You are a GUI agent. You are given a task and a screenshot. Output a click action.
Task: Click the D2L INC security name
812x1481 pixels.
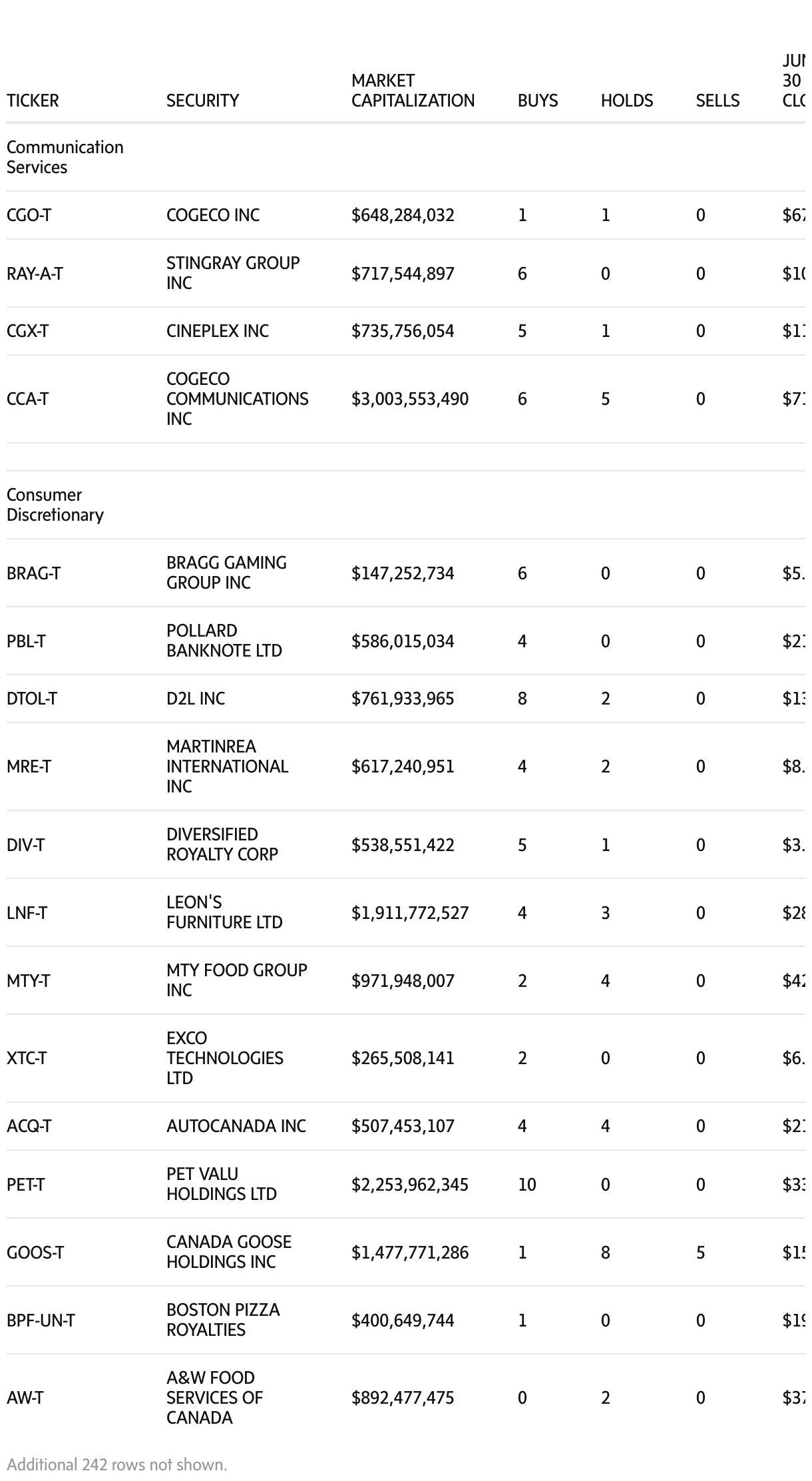196,699
